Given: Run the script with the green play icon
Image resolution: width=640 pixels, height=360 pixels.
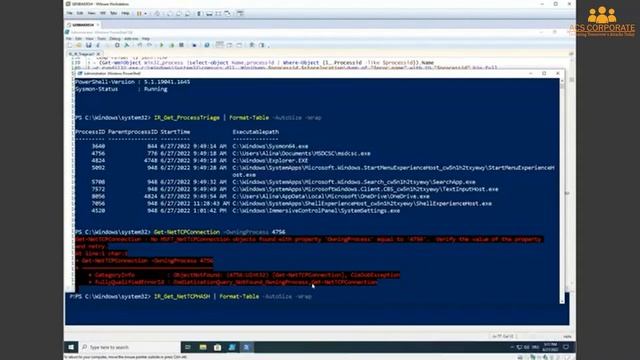Looking at the screenshot, I should tap(162, 45).
